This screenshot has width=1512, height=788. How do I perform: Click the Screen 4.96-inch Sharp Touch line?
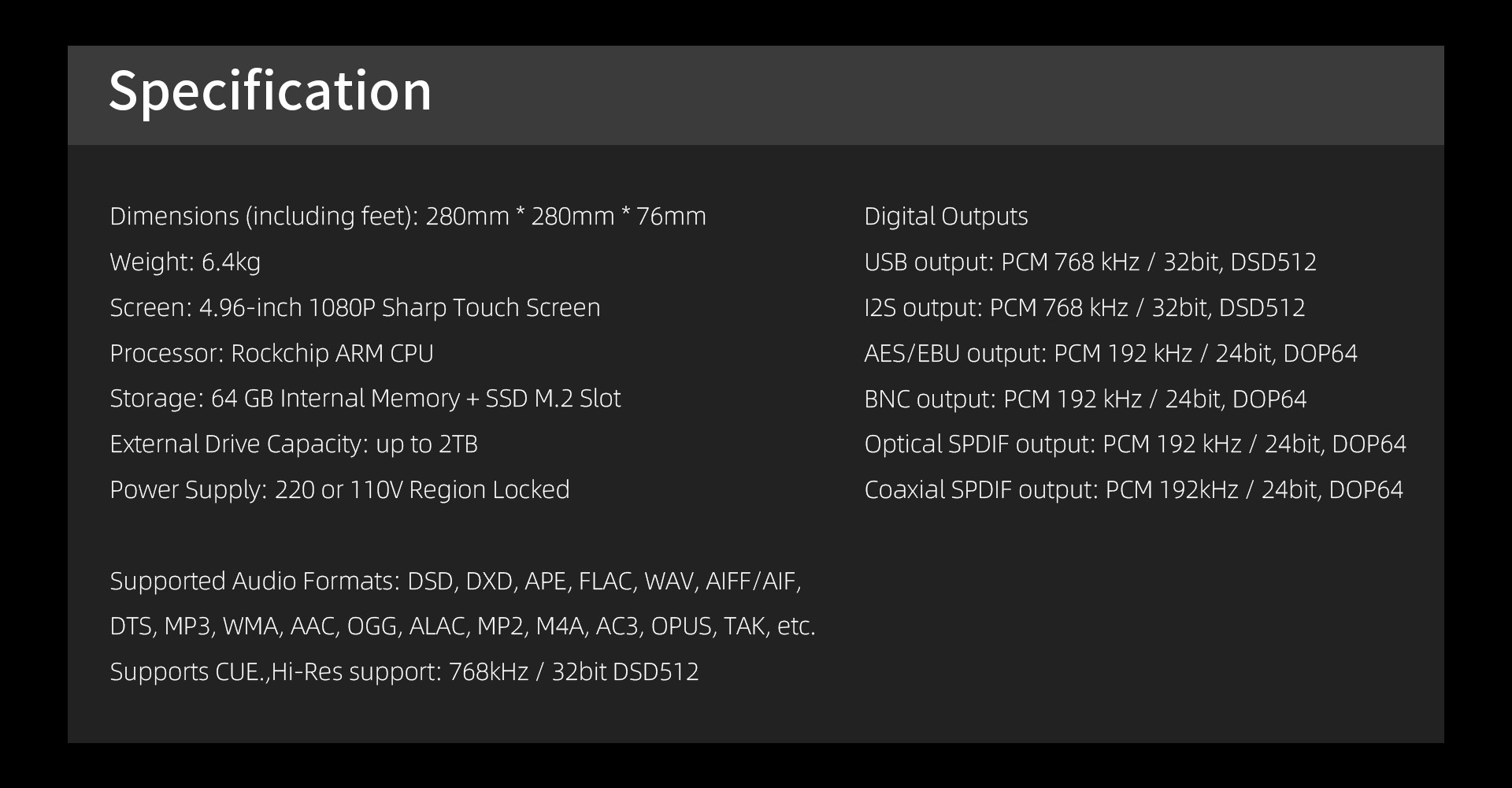click(354, 307)
